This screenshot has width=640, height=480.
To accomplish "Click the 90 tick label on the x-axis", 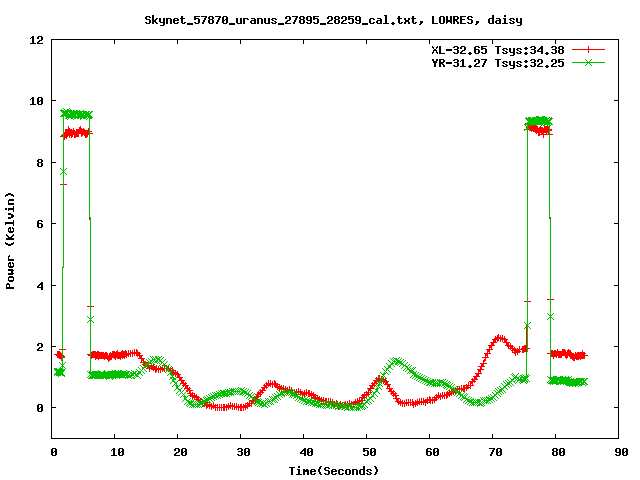I will pyautogui.click(x=619, y=453).
